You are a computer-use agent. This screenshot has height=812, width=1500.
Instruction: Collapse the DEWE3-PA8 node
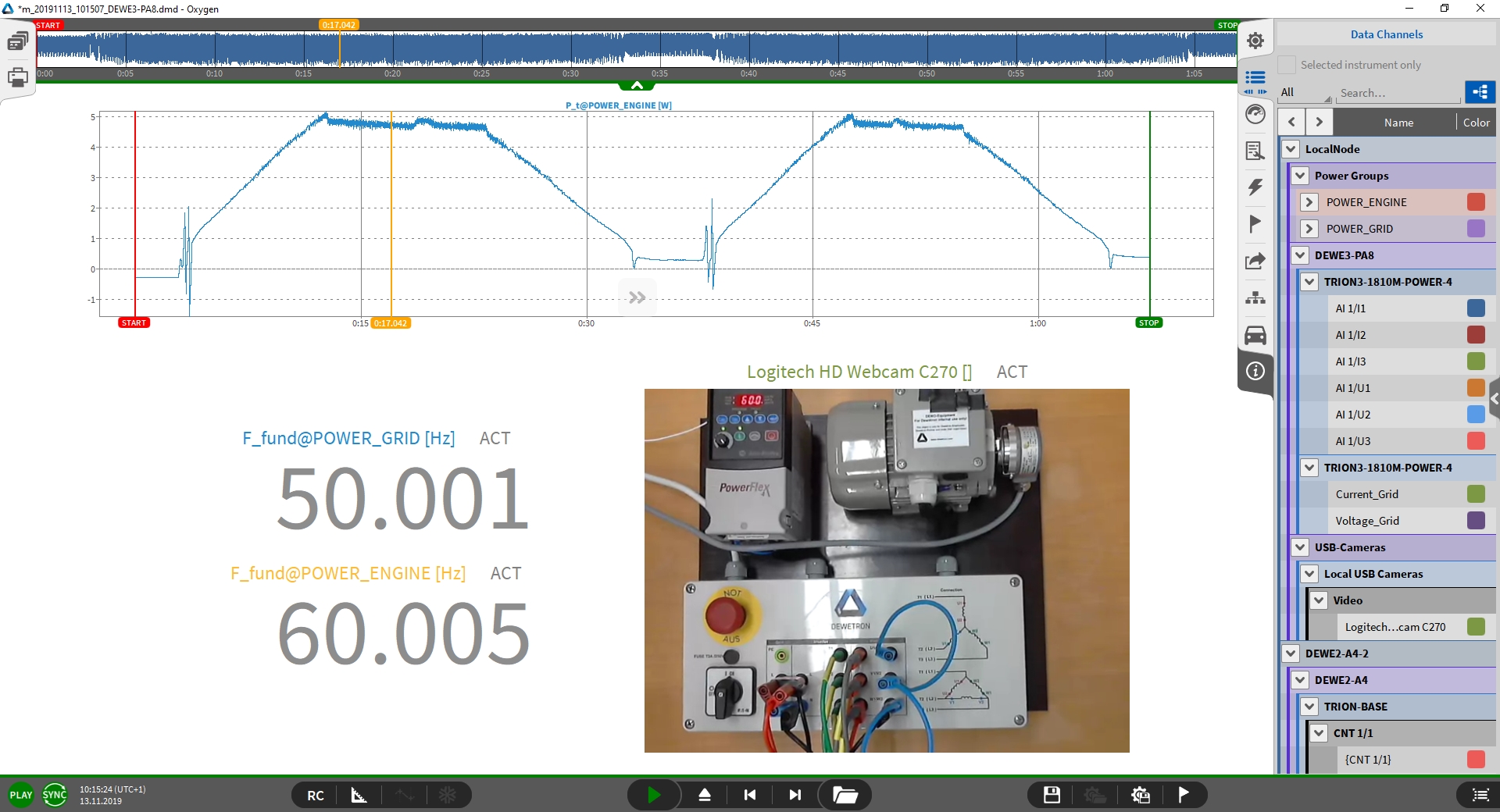point(1300,255)
